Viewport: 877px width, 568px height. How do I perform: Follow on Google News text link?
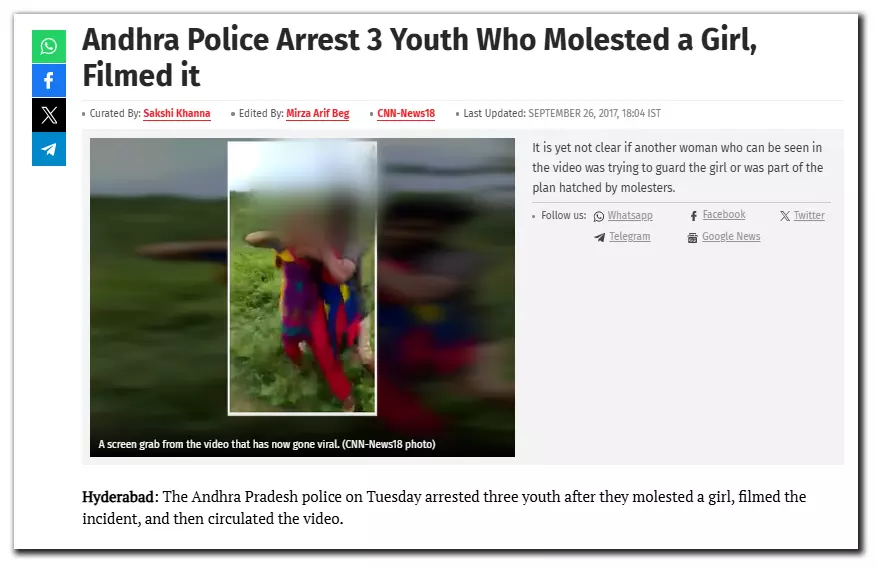point(731,236)
